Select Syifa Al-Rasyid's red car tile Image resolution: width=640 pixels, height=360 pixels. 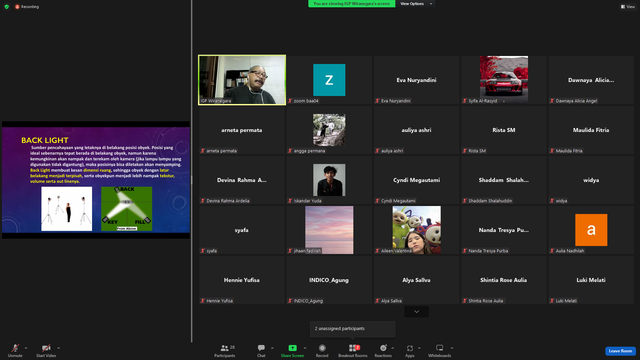(504, 80)
